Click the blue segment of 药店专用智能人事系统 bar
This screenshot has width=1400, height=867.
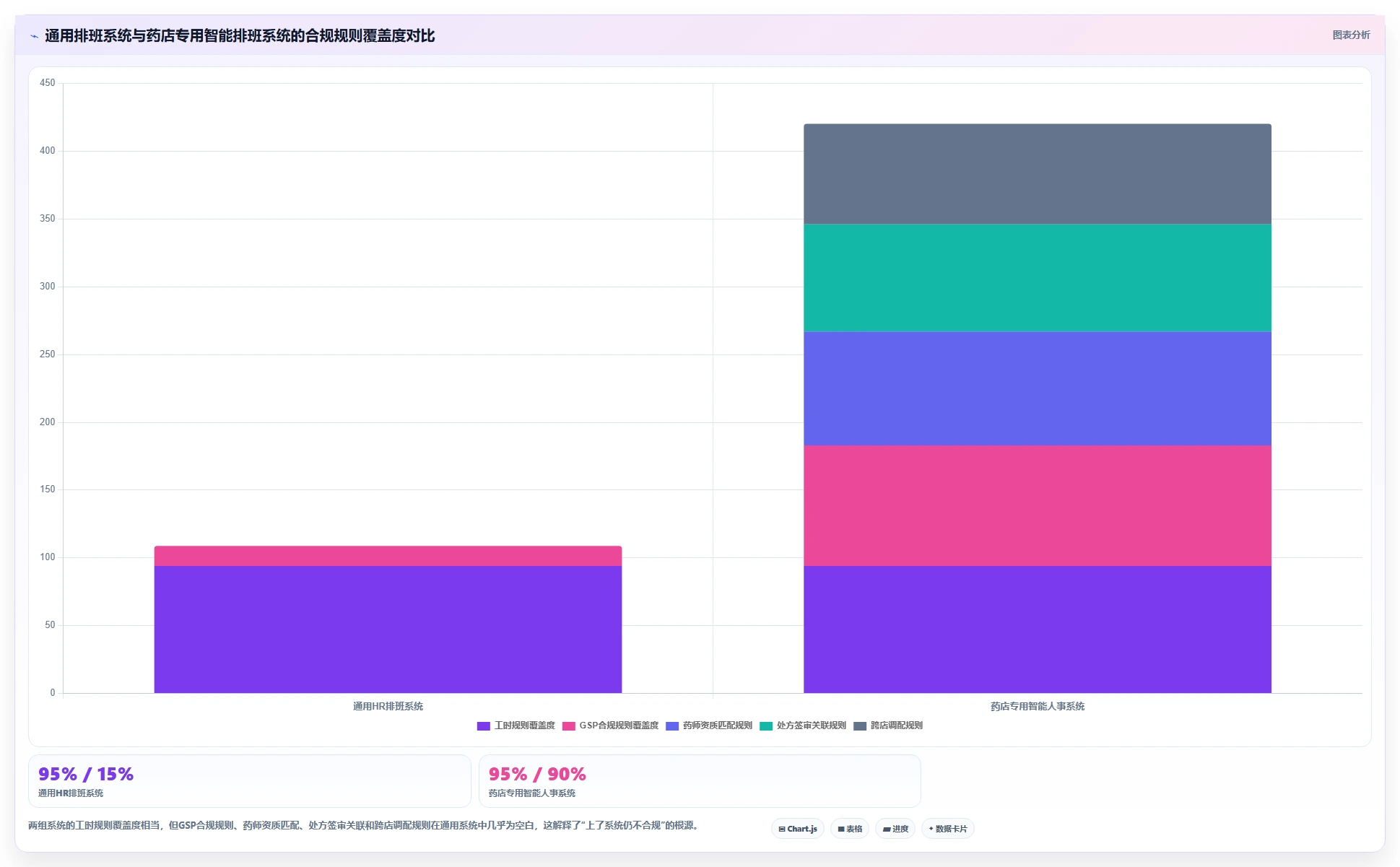click(1038, 388)
